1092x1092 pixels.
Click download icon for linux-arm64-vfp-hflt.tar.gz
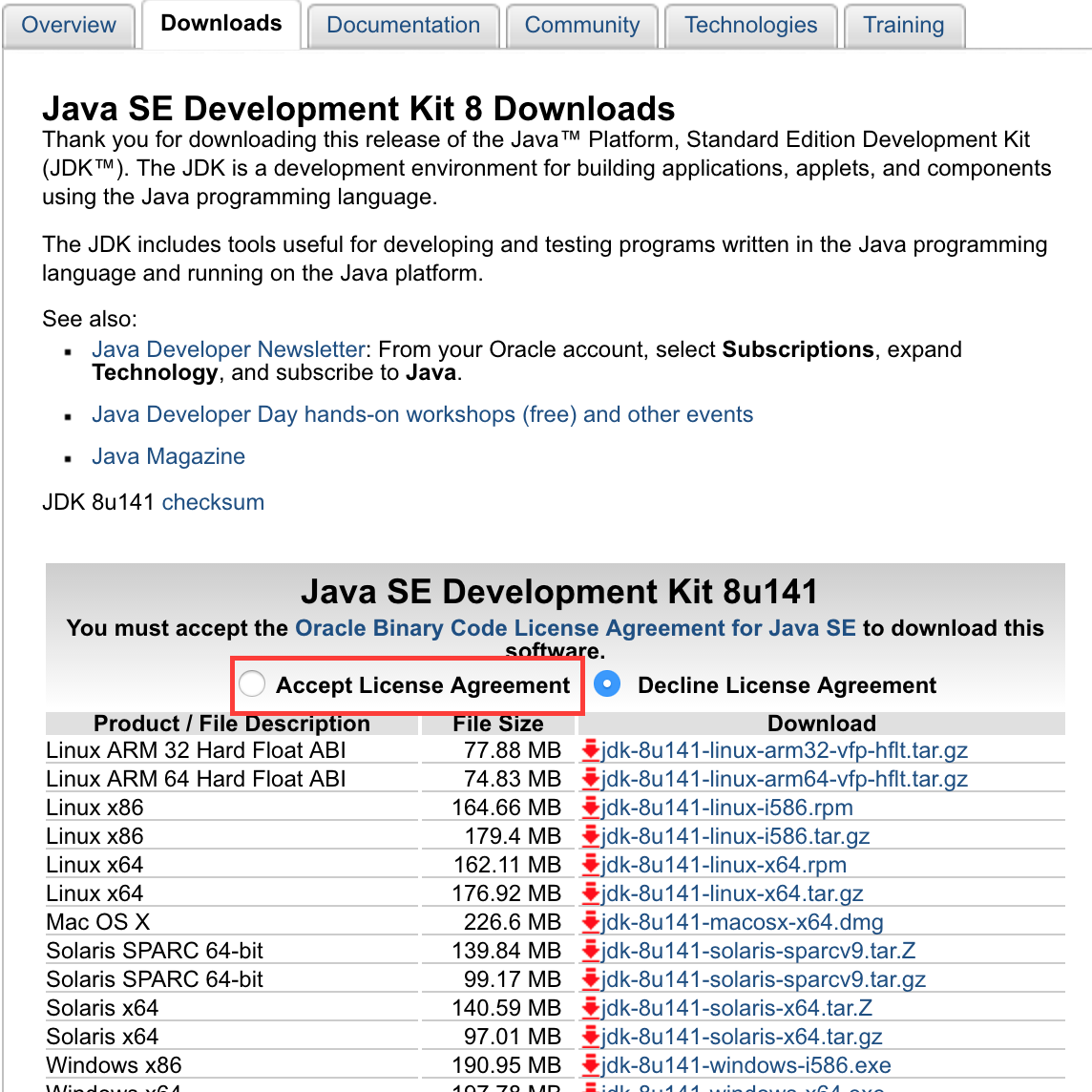click(x=591, y=779)
